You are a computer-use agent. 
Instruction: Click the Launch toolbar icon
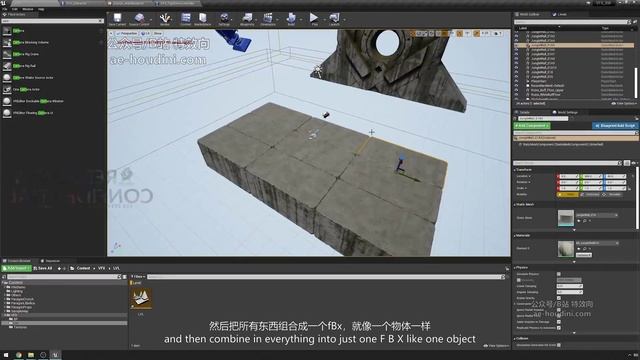point(334,19)
